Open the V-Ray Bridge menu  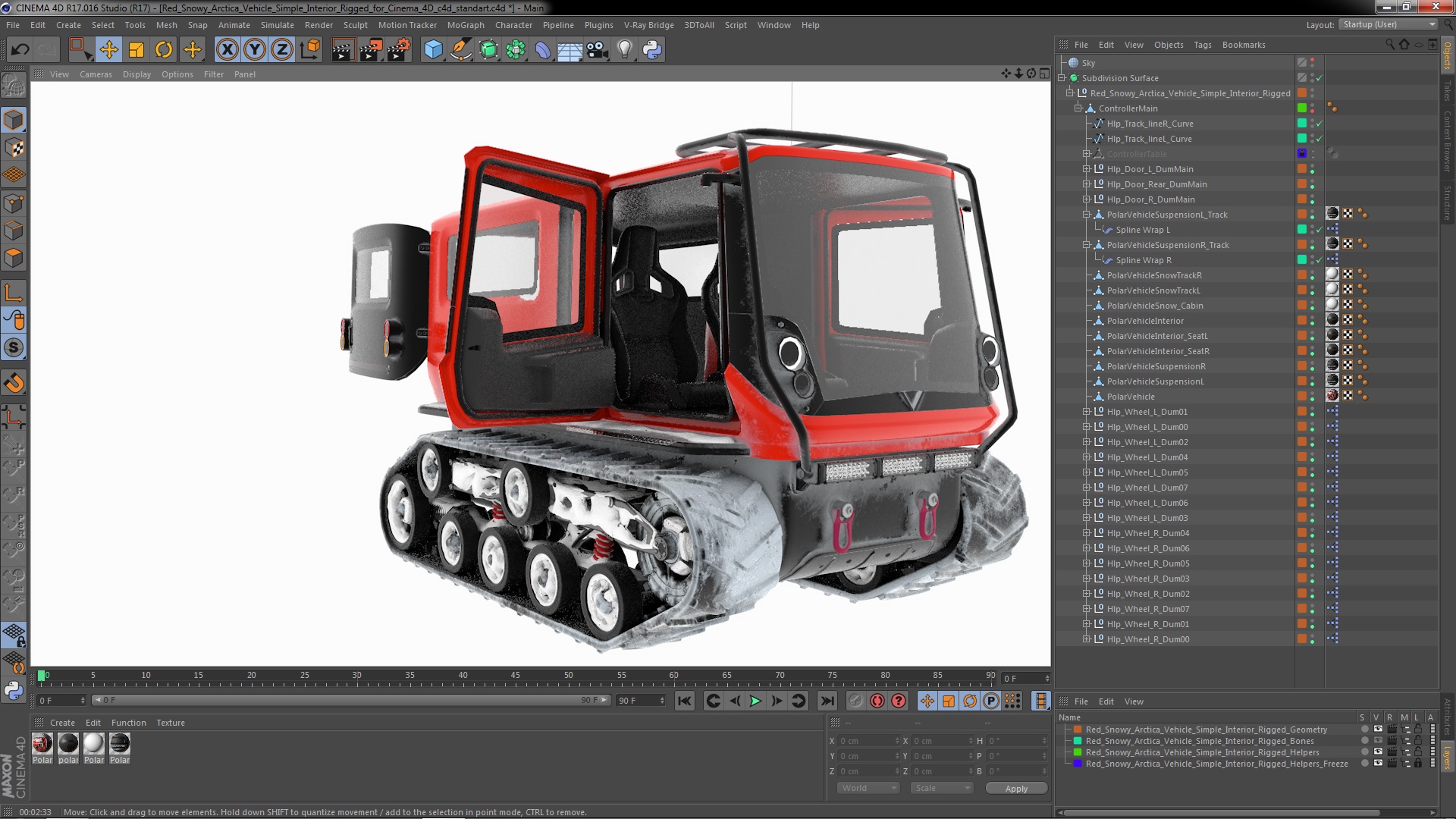[x=649, y=25]
